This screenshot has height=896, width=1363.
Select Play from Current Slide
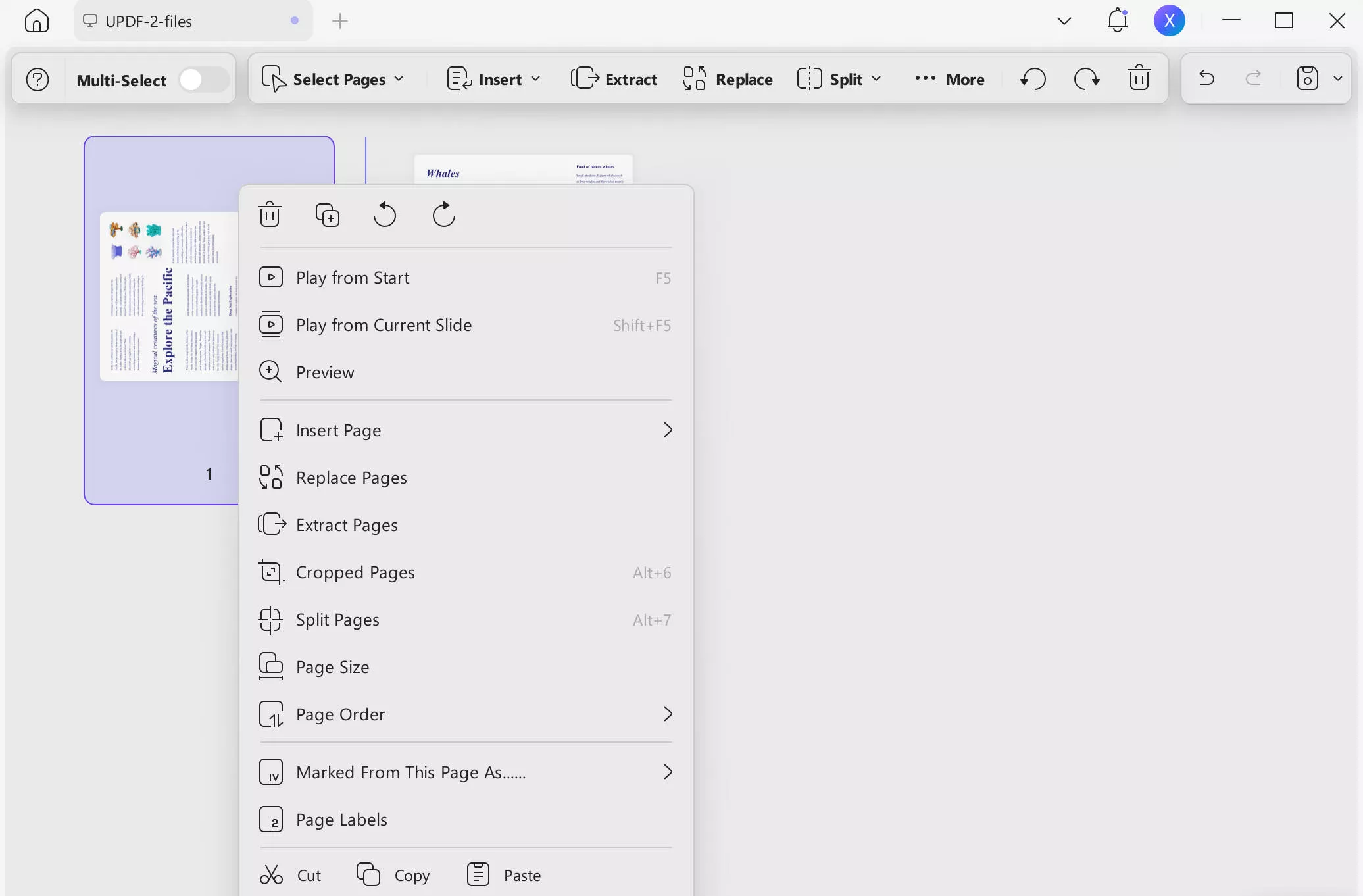point(384,324)
